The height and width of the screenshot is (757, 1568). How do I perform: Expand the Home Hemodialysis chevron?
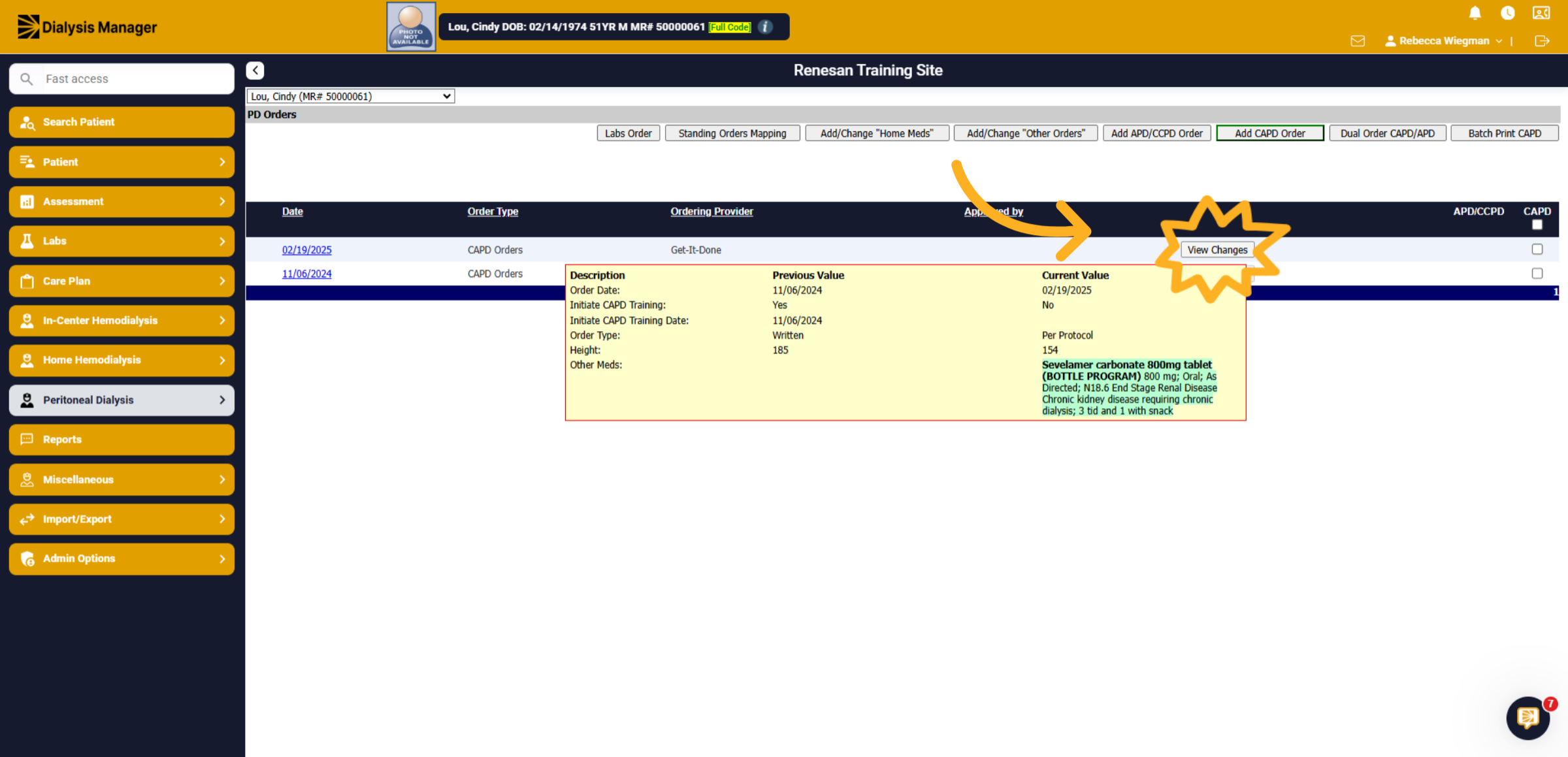click(222, 360)
